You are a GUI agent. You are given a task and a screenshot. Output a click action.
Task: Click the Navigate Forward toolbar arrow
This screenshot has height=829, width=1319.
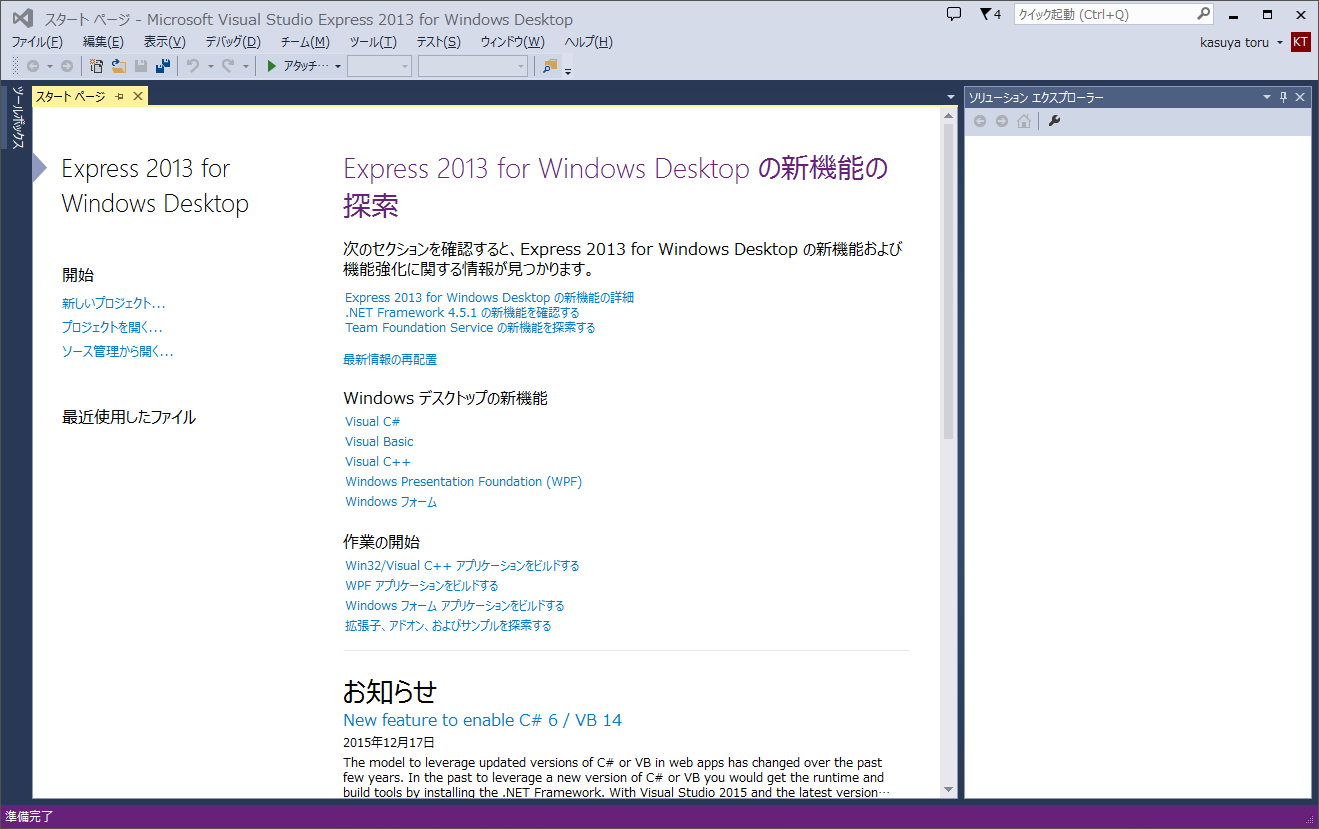pos(67,66)
